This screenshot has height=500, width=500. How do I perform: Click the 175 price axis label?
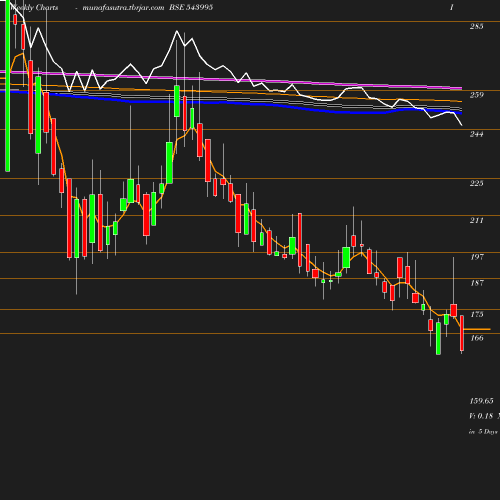tap(476, 314)
